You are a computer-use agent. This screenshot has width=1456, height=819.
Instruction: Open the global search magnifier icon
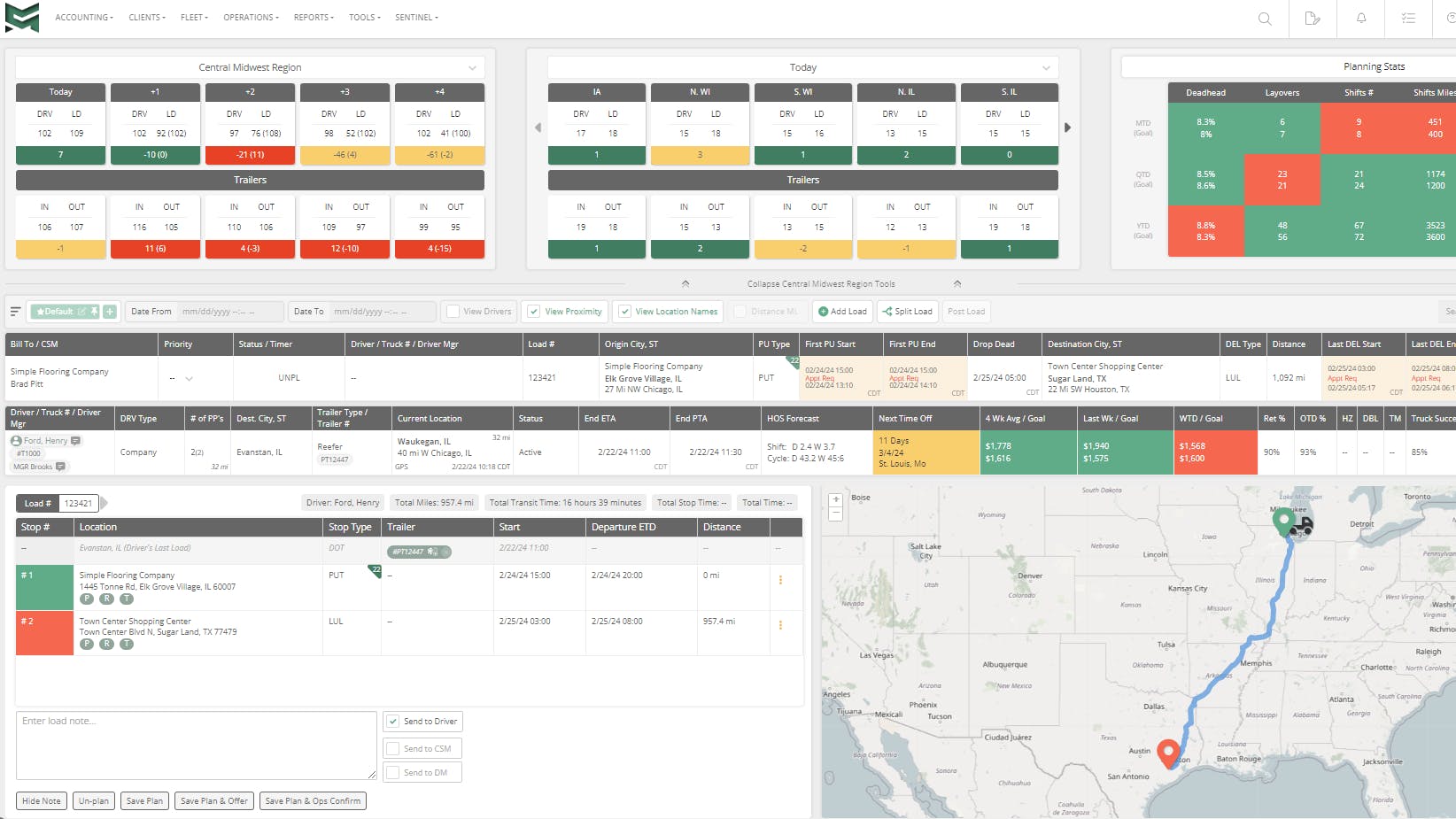[1264, 19]
